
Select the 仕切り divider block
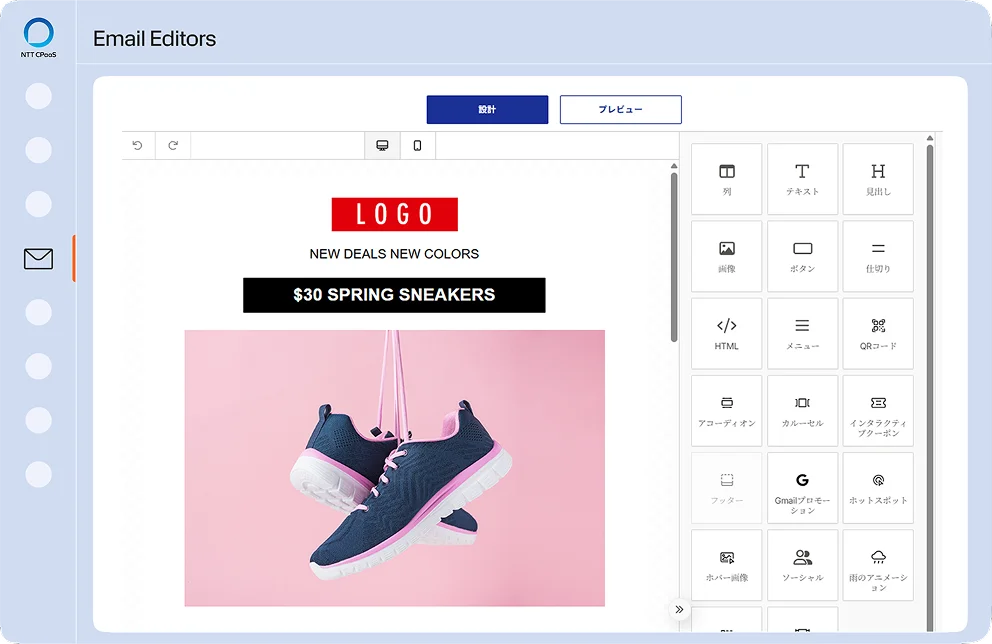click(878, 256)
